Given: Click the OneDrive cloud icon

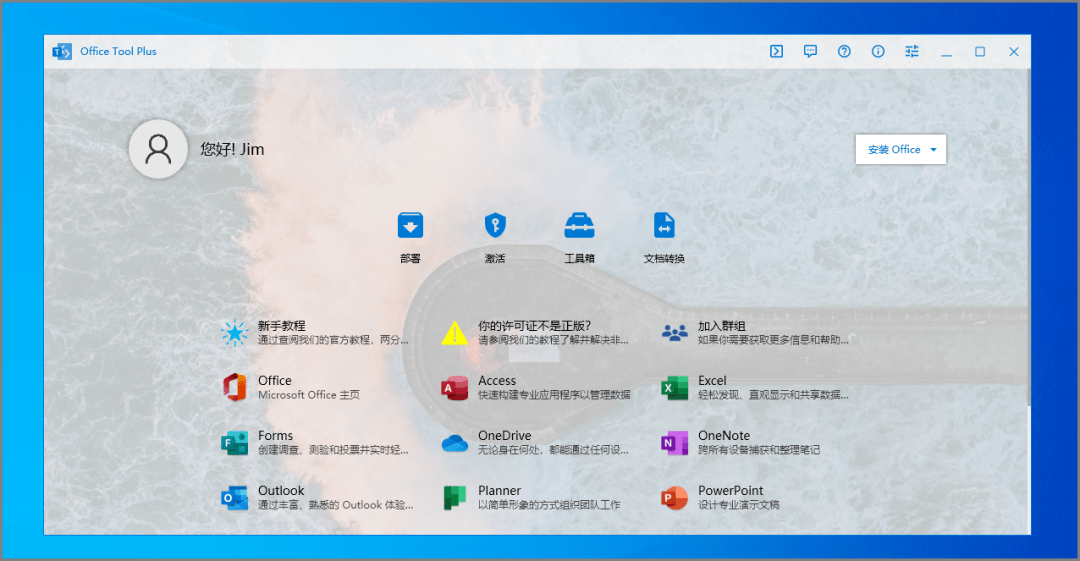Looking at the screenshot, I should click(455, 443).
